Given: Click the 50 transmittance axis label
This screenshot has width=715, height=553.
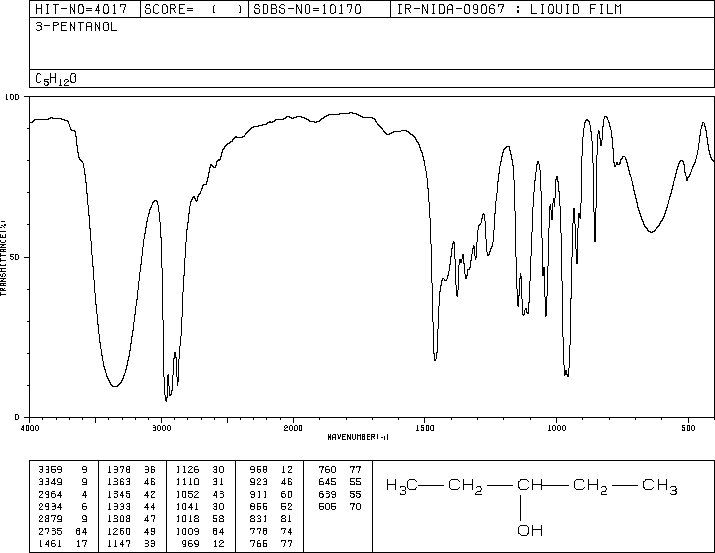Looking at the screenshot, I should point(14,257).
